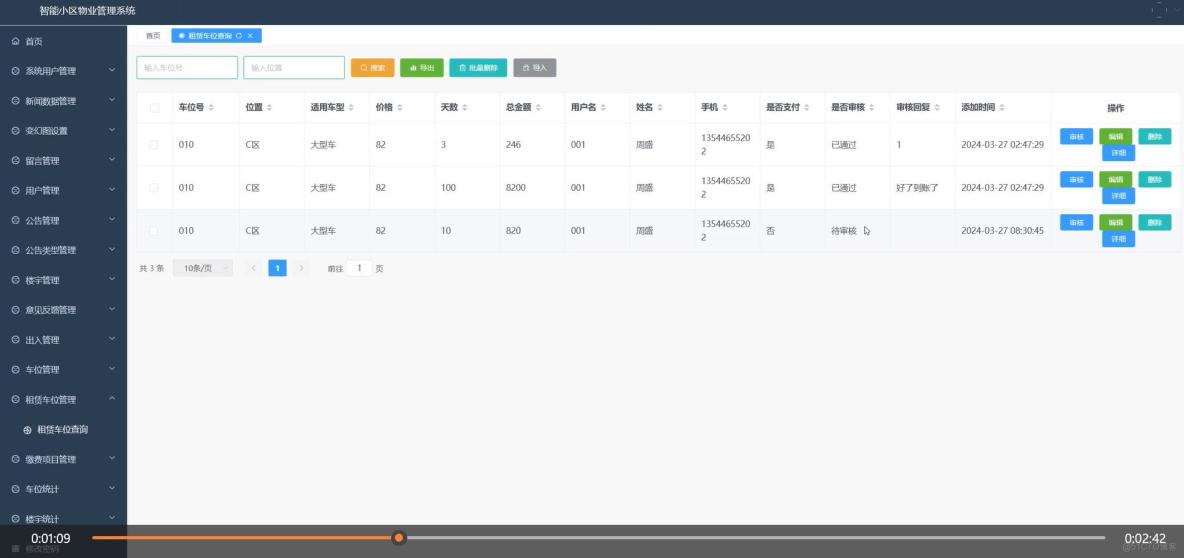
Task: Click the plus-circle icon beside 租赁车位查询
Action: [x=27, y=430]
